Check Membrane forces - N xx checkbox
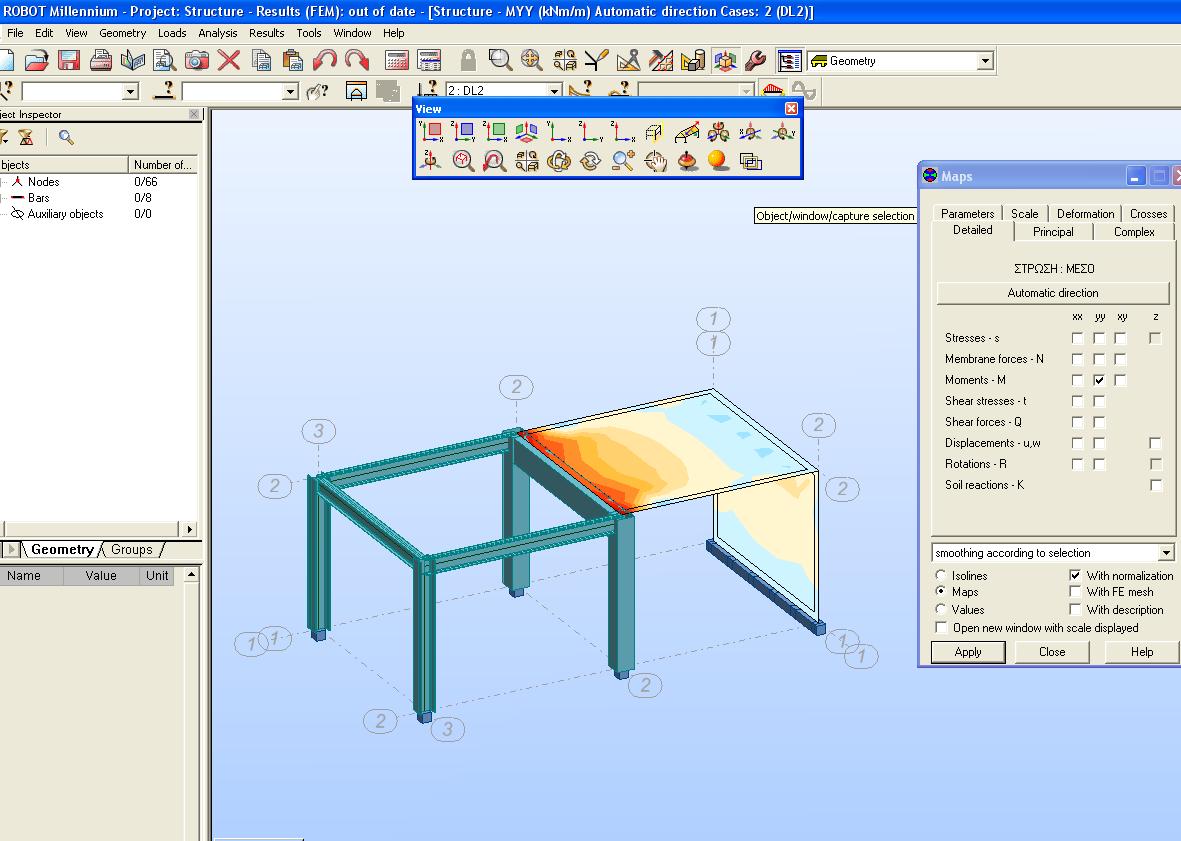Viewport: 1181px width, 841px height. tap(1078, 359)
